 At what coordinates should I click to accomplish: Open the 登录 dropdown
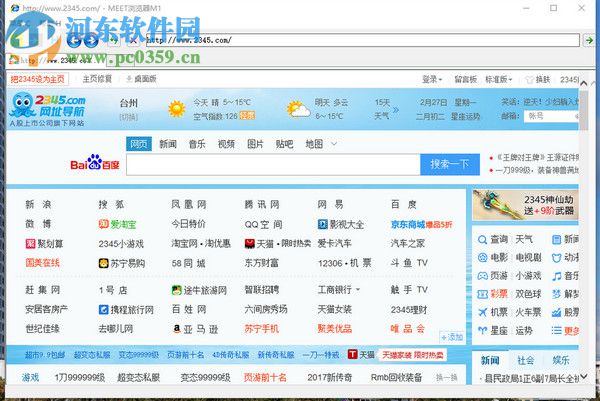[x=432, y=79]
